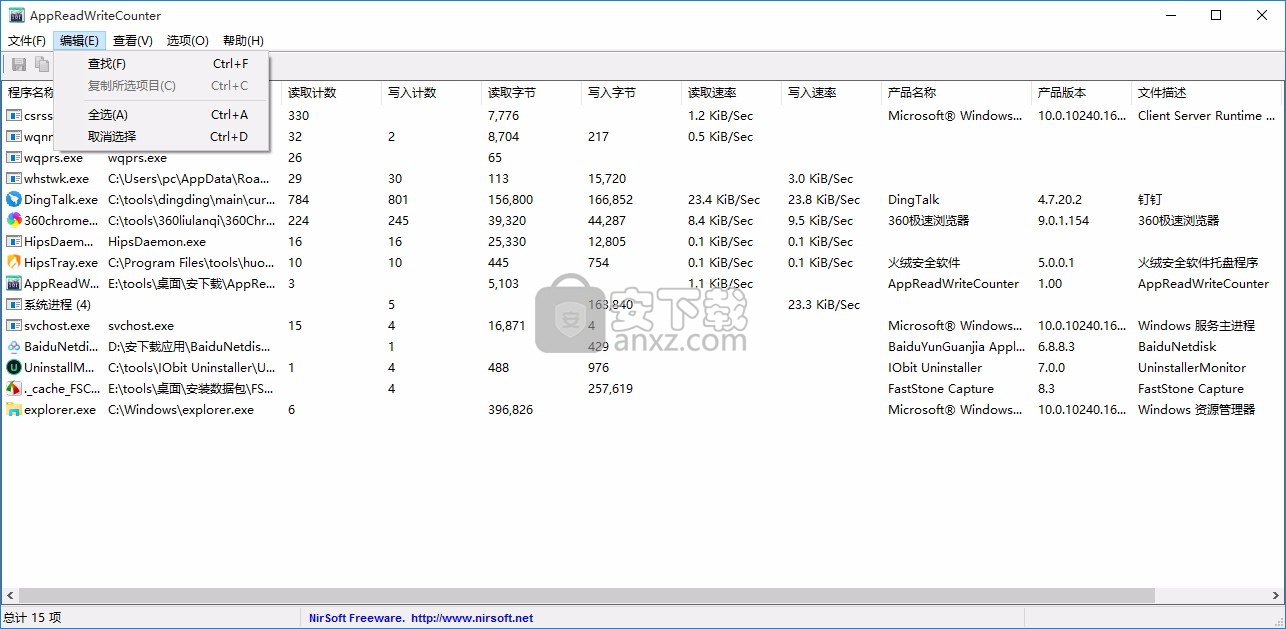The height and width of the screenshot is (629, 1286).
Task: Click the Windows 资源管理器 description
Action: pyautogui.click(x=1196, y=410)
